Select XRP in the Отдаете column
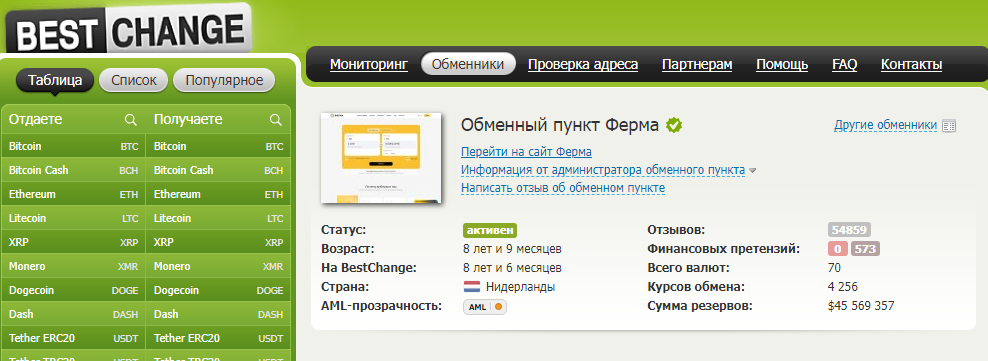Screen dimensions: 988x361 pos(73,242)
